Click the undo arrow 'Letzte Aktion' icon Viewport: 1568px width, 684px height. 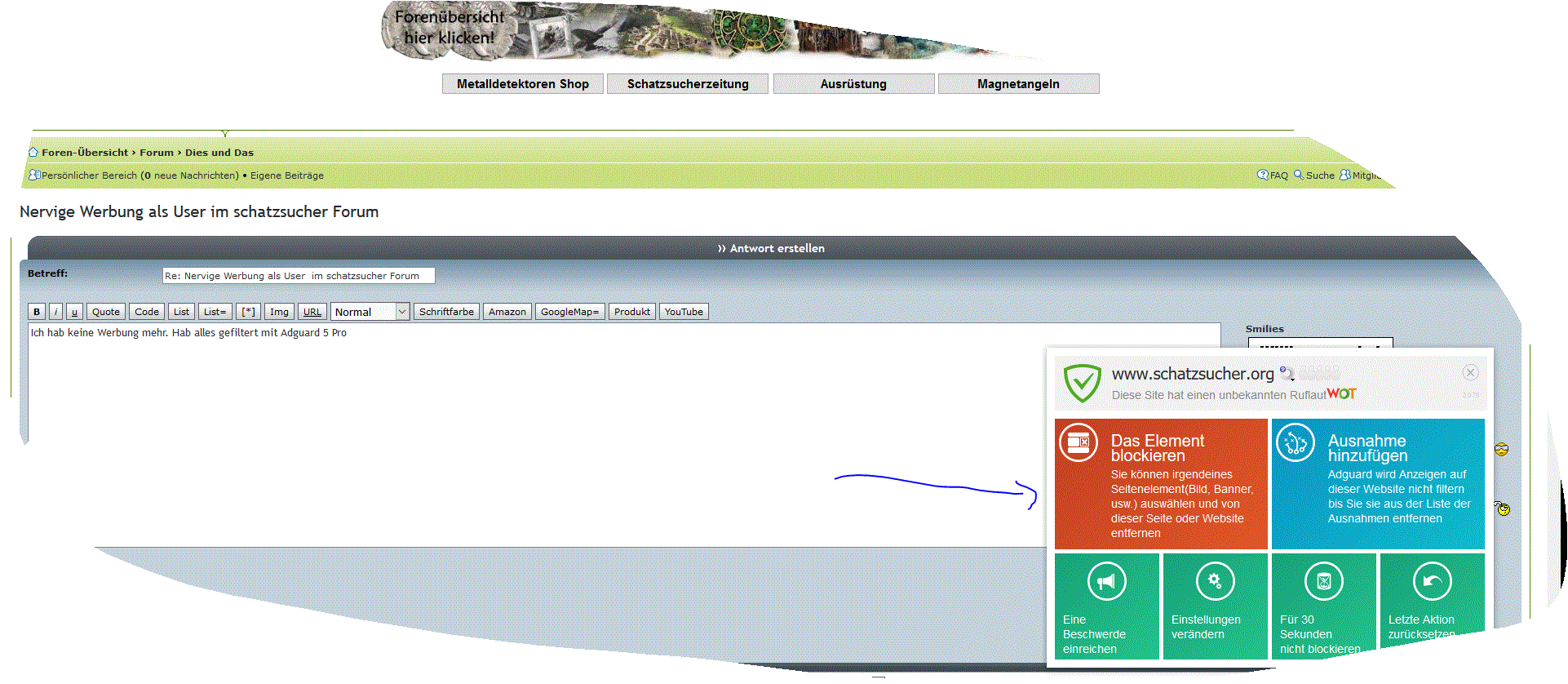(1432, 581)
